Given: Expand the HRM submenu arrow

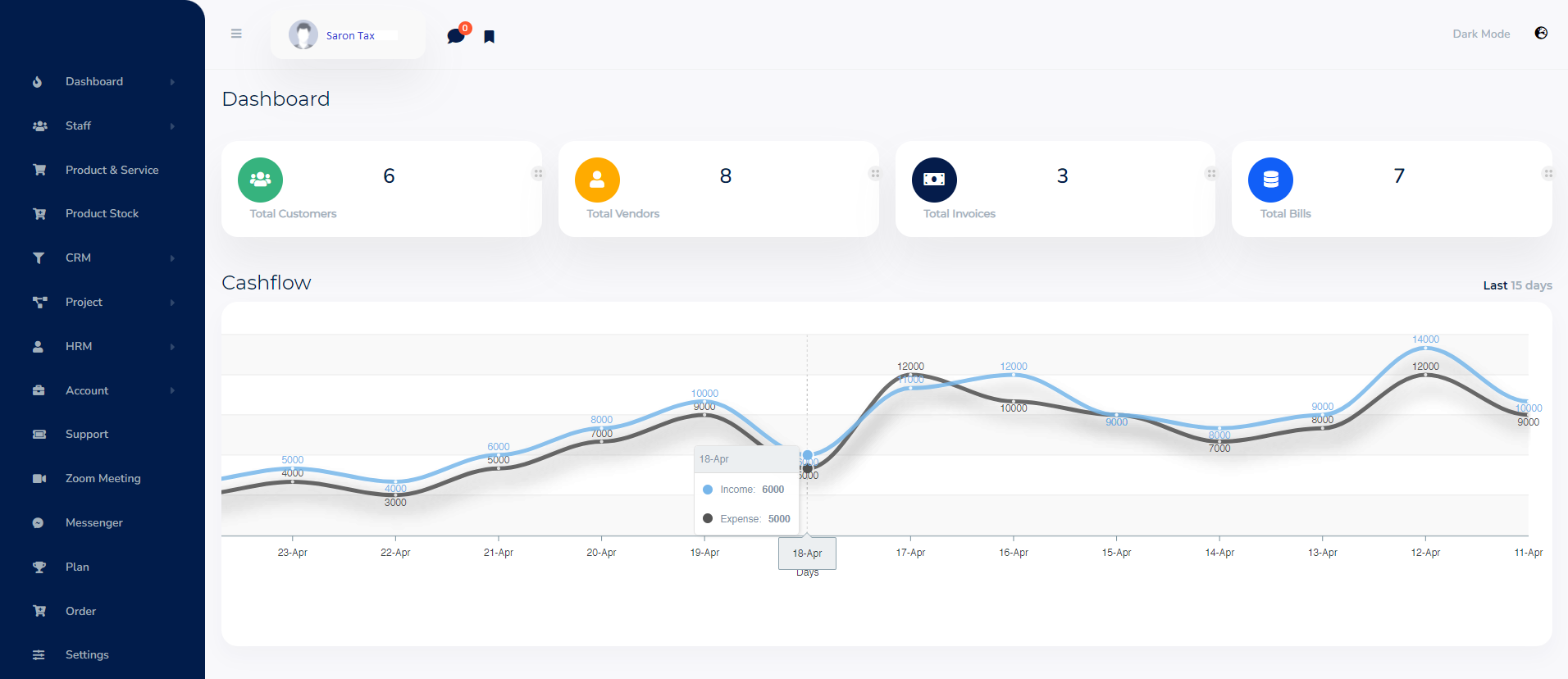Looking at the screenshot, I should point(172,347).
